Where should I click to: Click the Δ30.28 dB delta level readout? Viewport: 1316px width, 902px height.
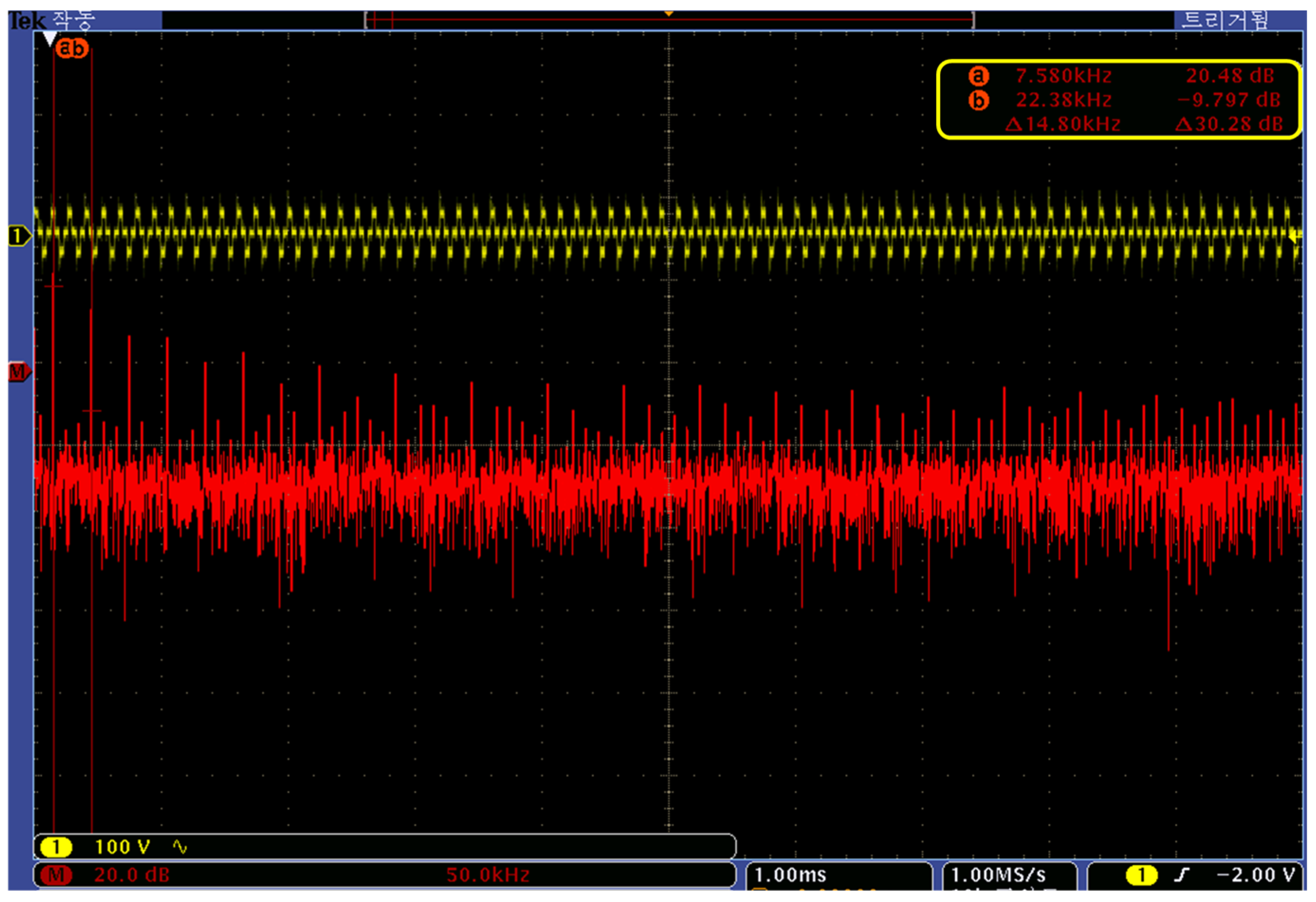(1229, 124)
